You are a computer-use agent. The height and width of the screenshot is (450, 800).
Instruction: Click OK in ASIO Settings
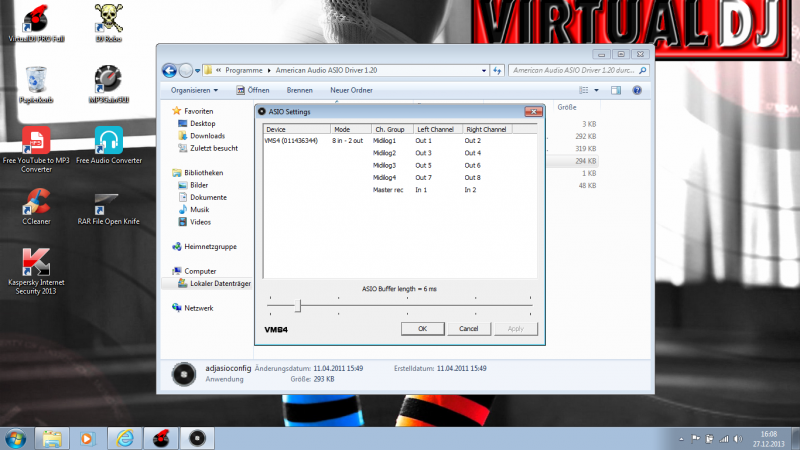tap(422, 329)
